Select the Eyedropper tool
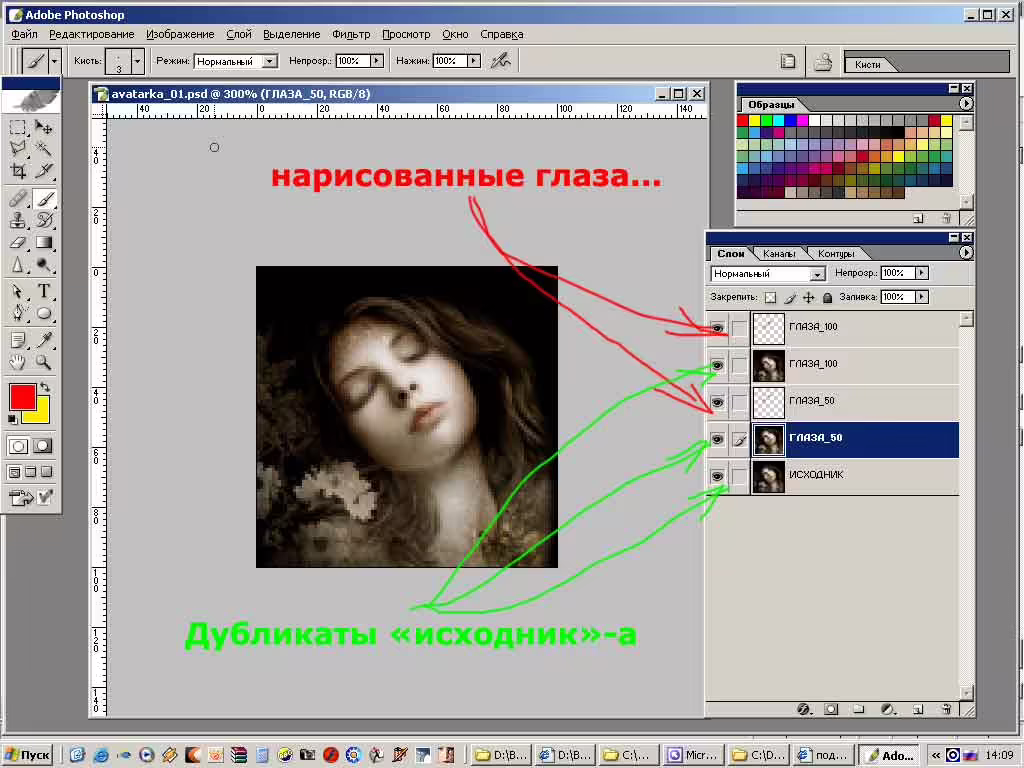1024x768 pixels. [44, 340]
